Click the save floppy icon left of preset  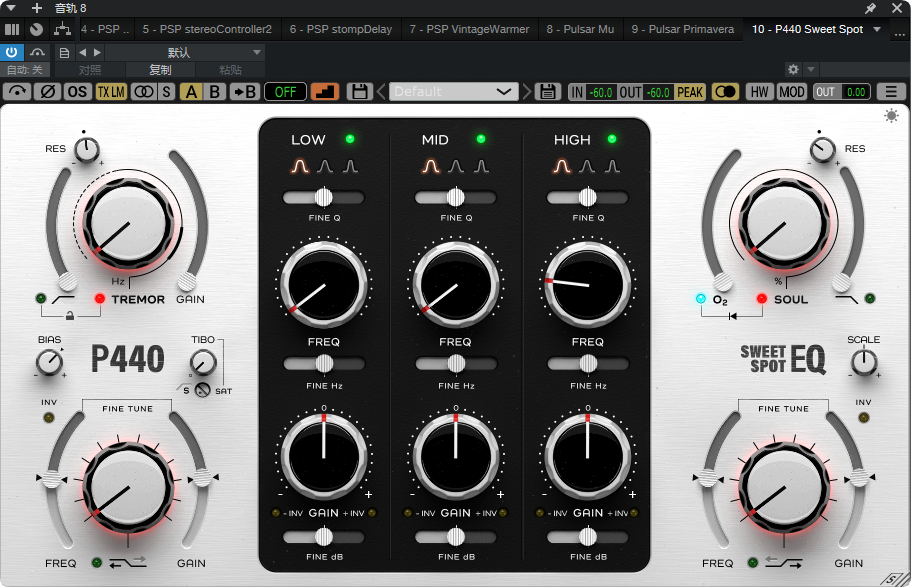pyautogui.click(x=360, y=92)
